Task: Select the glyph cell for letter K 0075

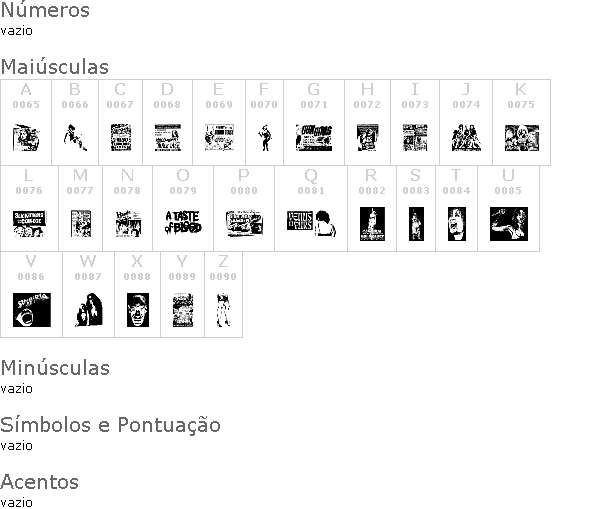Action: [522, 122]
